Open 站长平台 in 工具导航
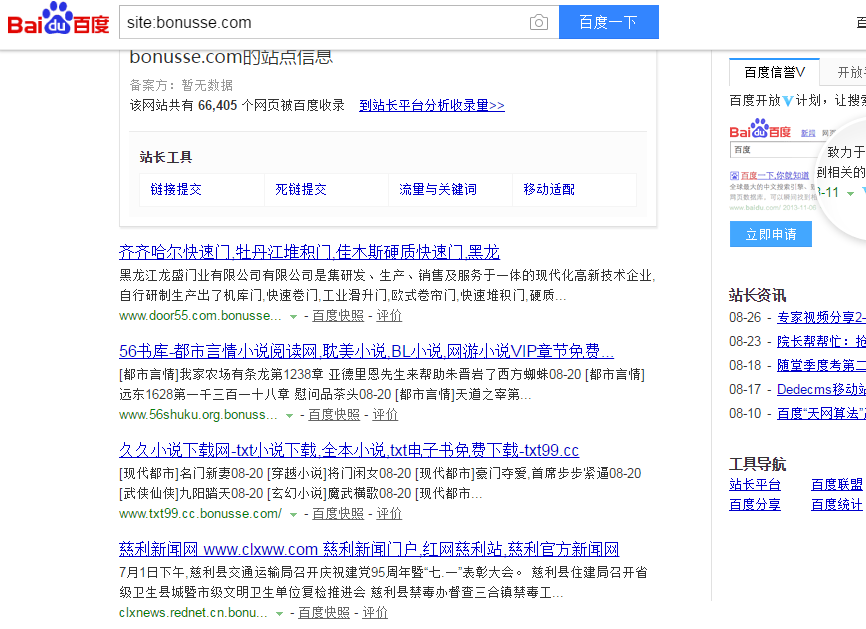The height and width of the screenshot is (629, 866). pos(755,485)
